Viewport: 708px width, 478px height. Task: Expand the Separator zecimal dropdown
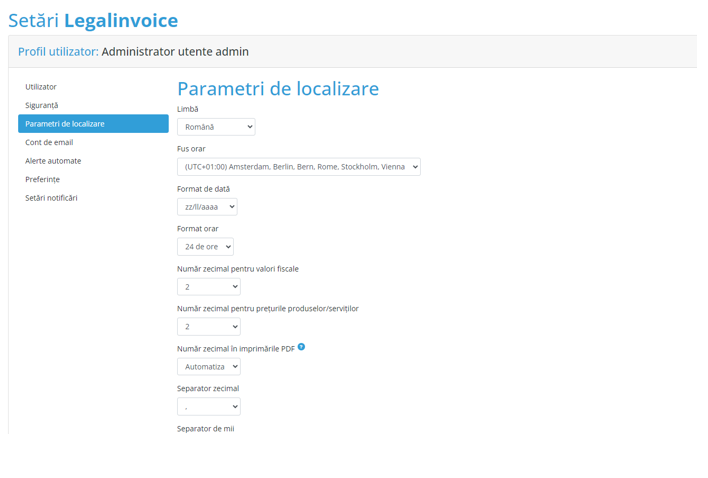pyautogui.click(x=208, y=407)
